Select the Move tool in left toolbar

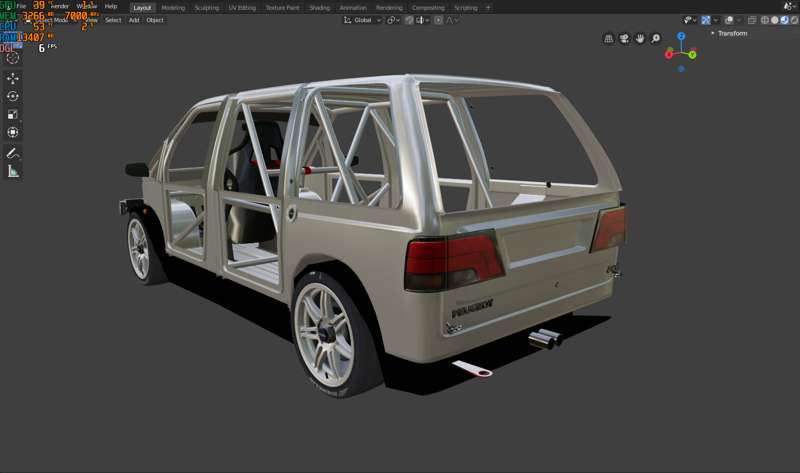[x=13, y=78]
